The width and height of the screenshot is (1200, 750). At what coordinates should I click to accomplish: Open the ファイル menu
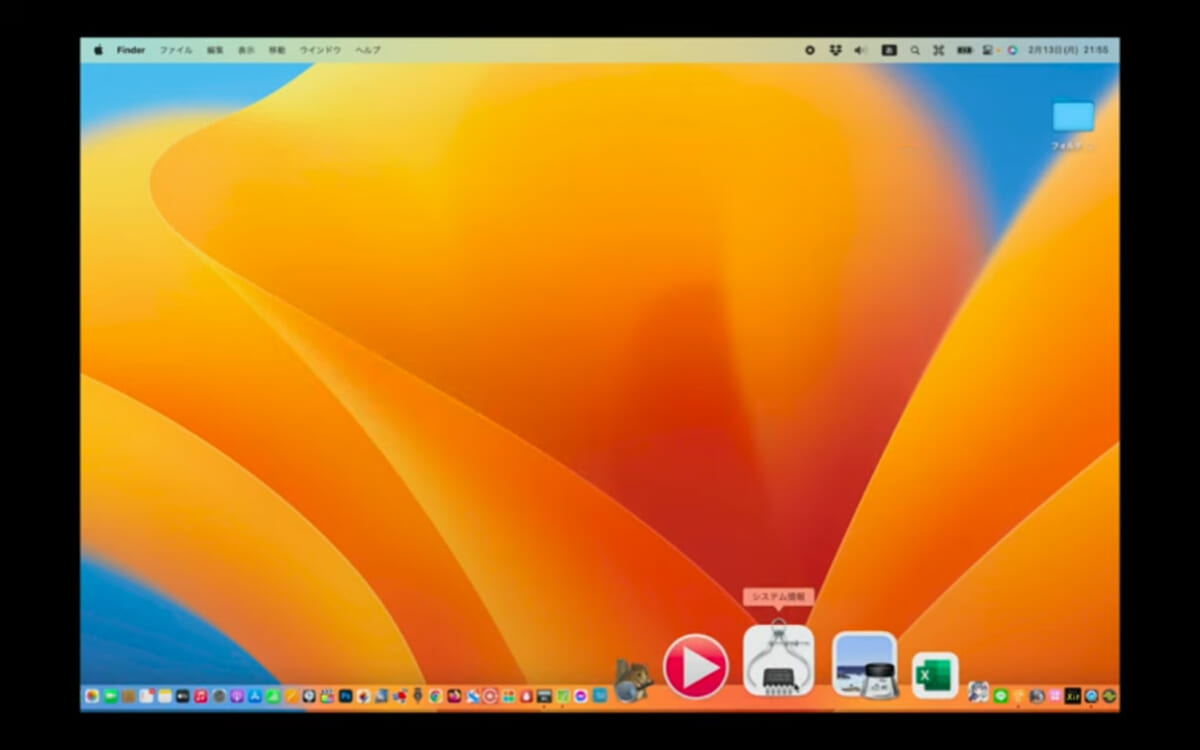(176, 50)
